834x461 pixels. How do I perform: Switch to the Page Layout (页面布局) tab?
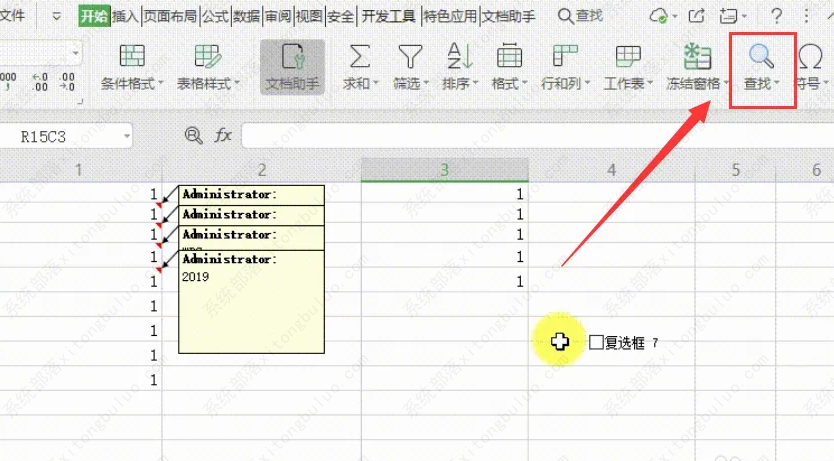169,16
